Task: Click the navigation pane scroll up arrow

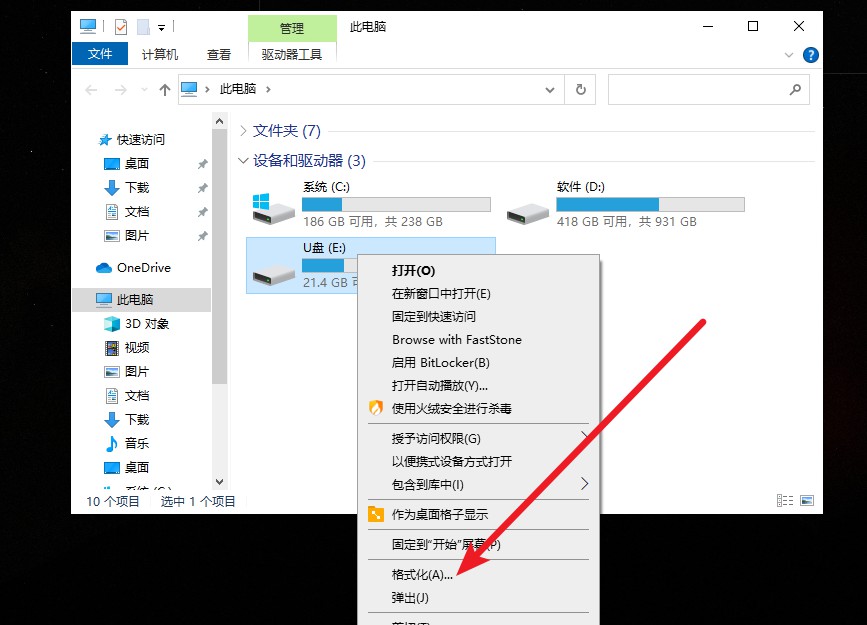Action: click(220, 121)
